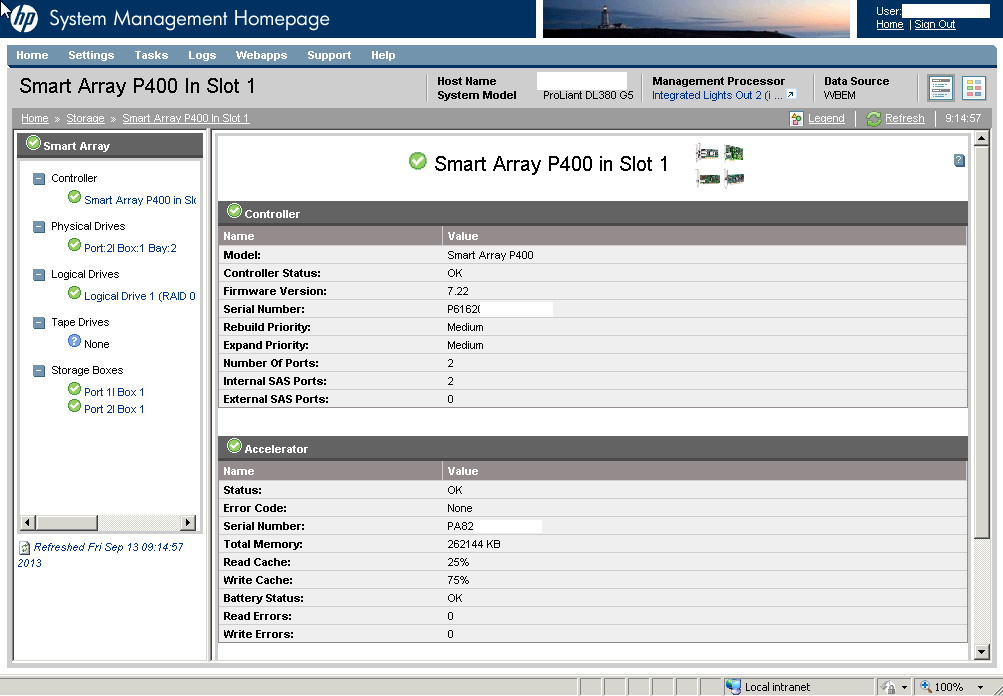
Task: Click the Smart Array controller cards image
Action: [x=720, y=166]
